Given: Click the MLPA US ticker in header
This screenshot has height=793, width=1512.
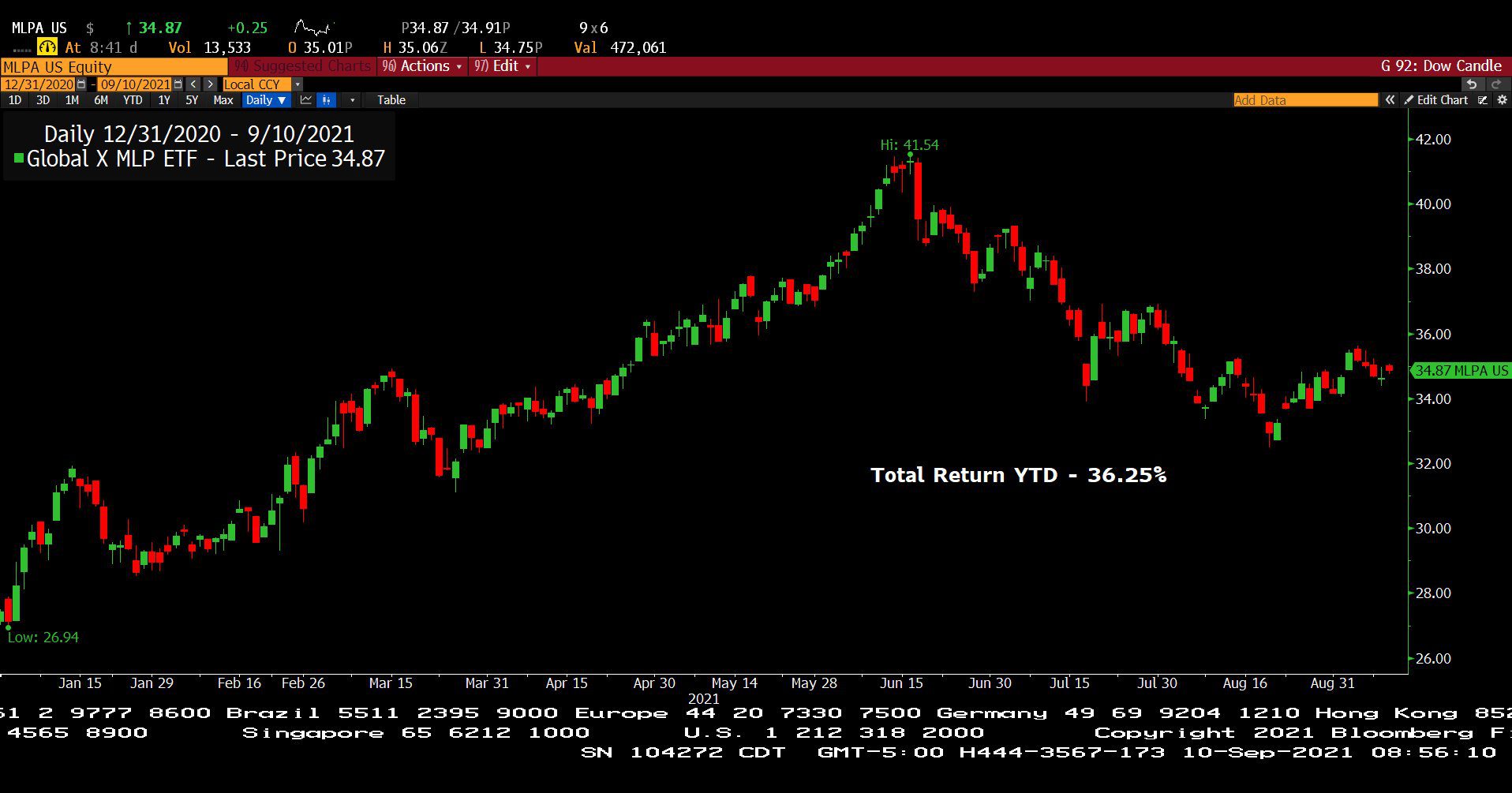Looking at the screenshot, I should (39, 28).
